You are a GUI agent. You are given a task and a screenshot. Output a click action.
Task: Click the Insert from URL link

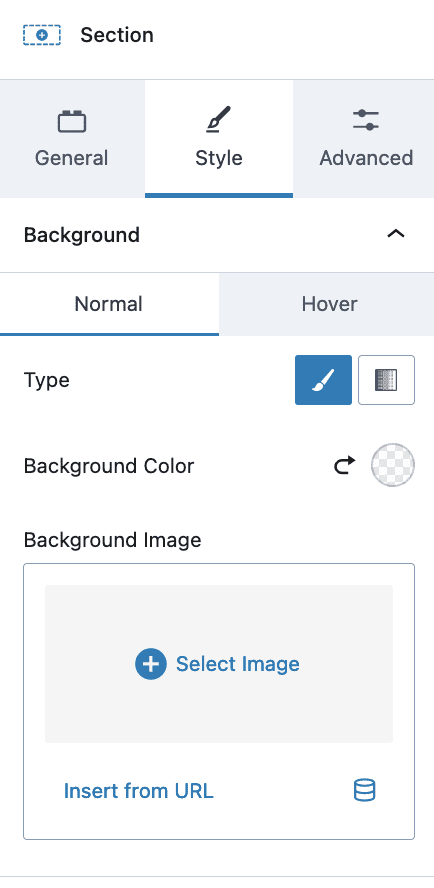pyautogui.click(x=138, y=791)
